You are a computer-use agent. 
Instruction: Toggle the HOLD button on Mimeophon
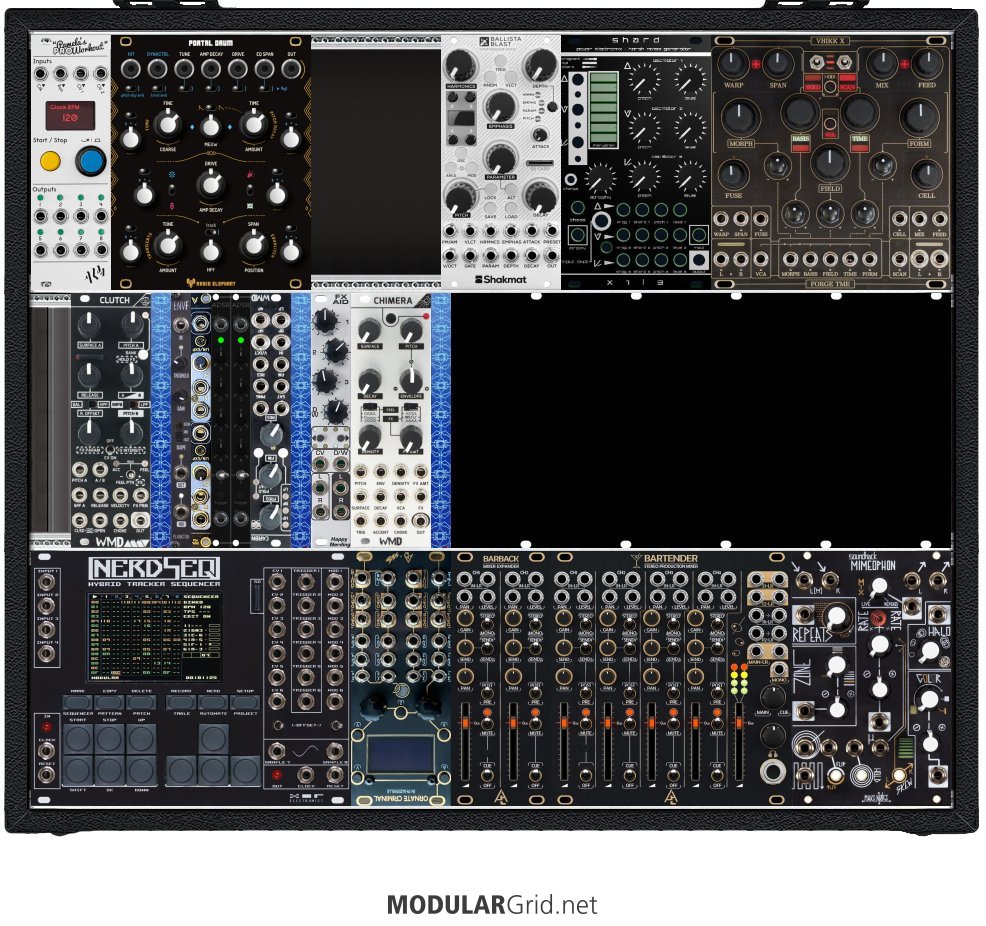[x=861, y=776]
